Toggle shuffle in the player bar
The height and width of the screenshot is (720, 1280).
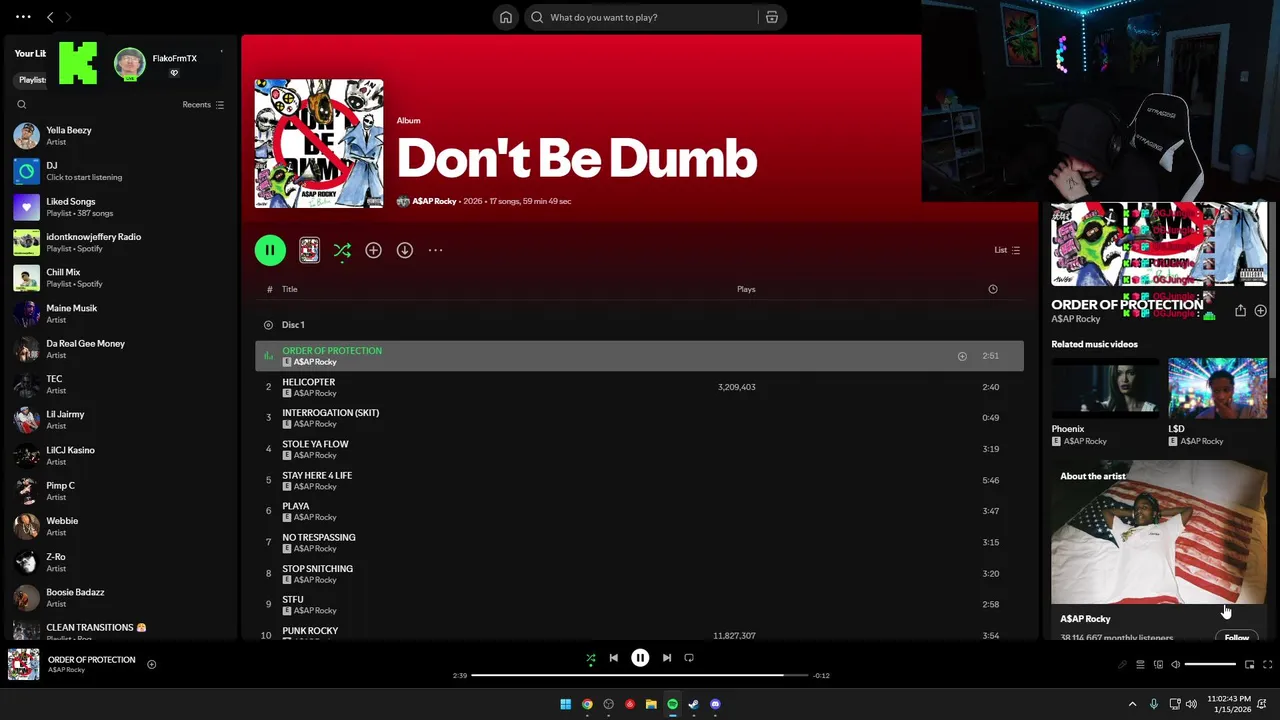(x=590, y=658)
